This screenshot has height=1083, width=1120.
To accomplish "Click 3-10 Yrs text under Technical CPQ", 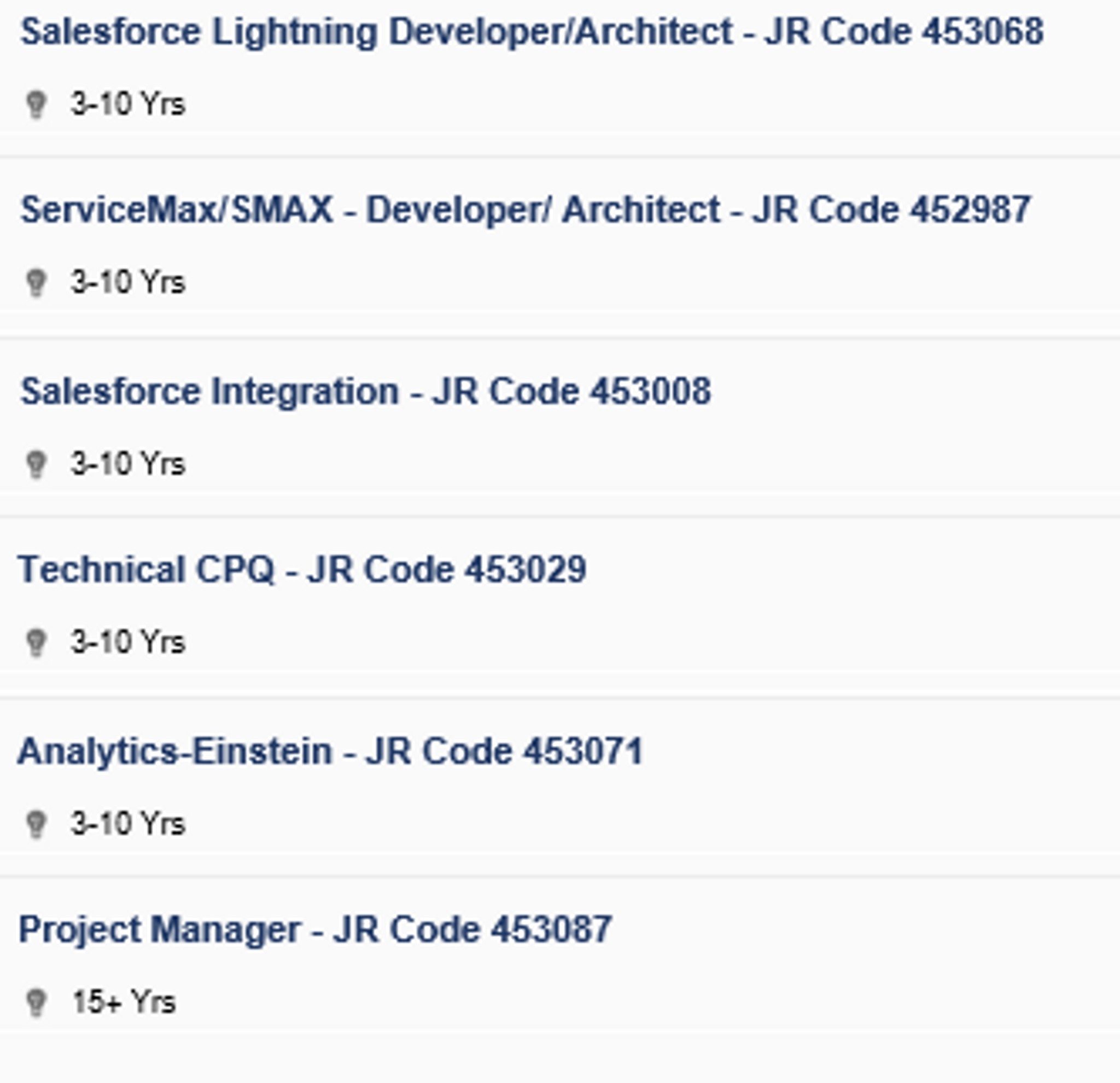I will pyautogui.click(x=128, y=642).
